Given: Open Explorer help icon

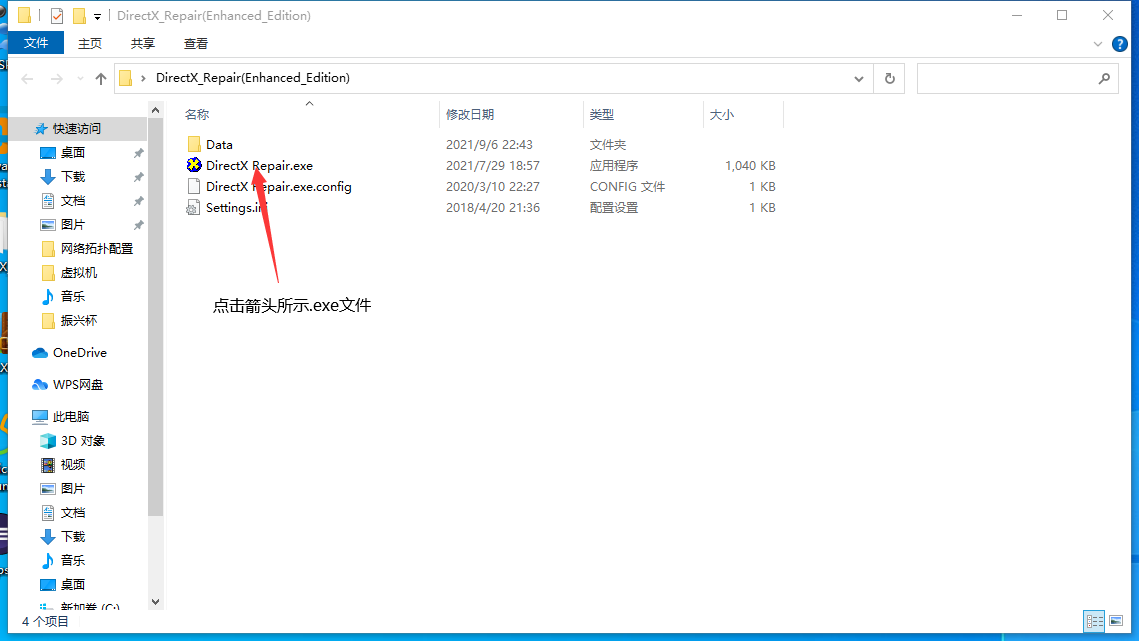Looking at the screenshot, I should (x=1119, y=44).
